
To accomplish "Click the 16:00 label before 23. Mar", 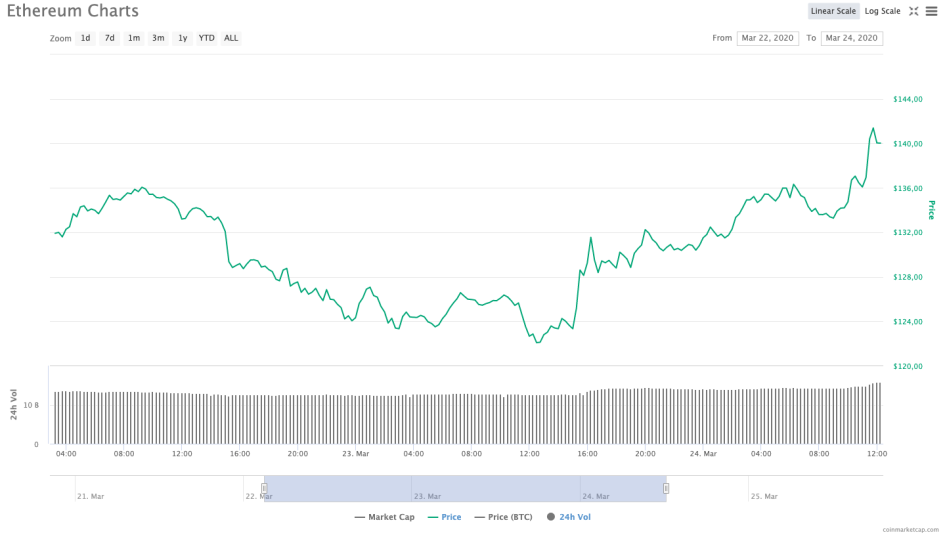I will [240, 454].
